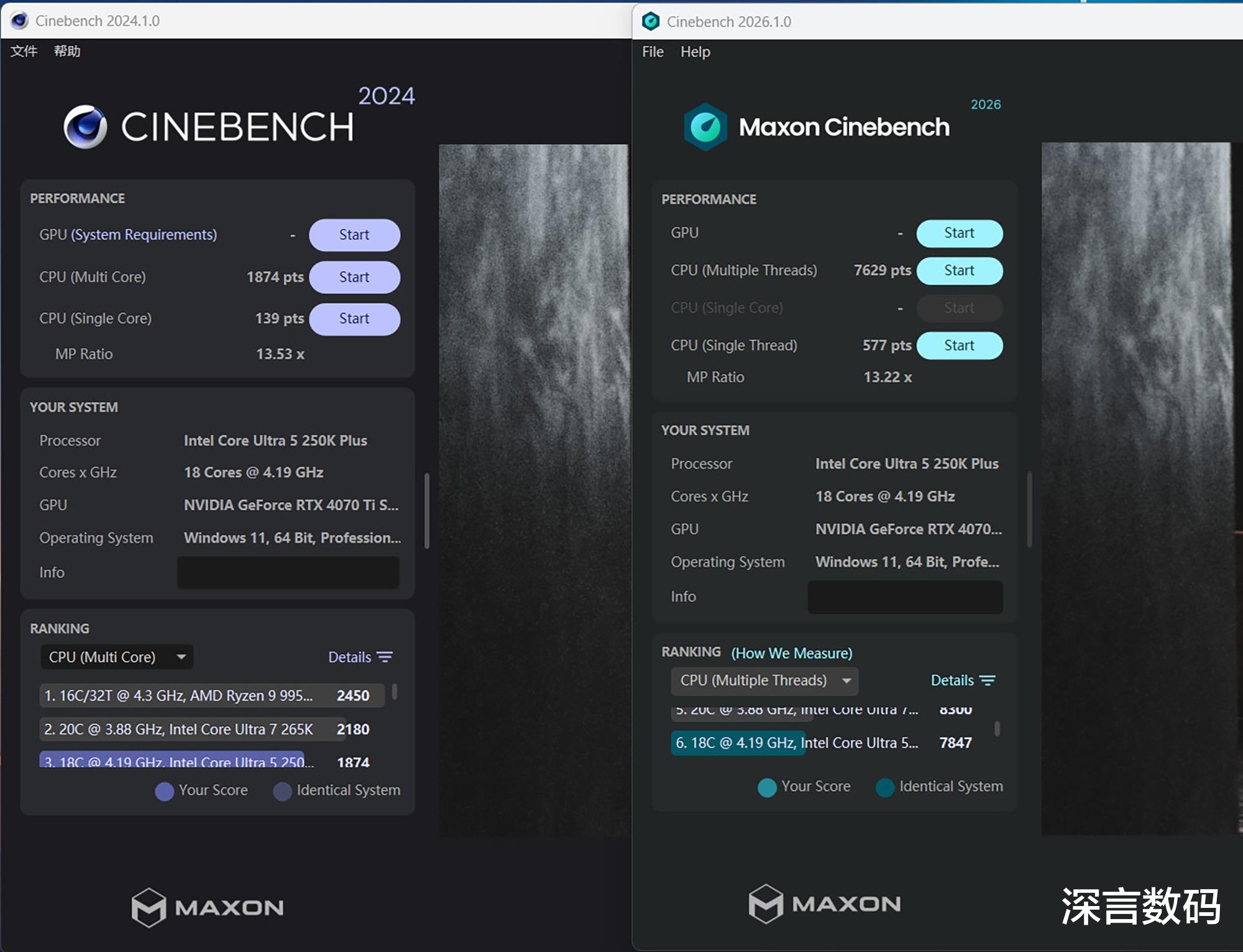Open the How We Measure link
The image size is (1243, 952).
791,653
